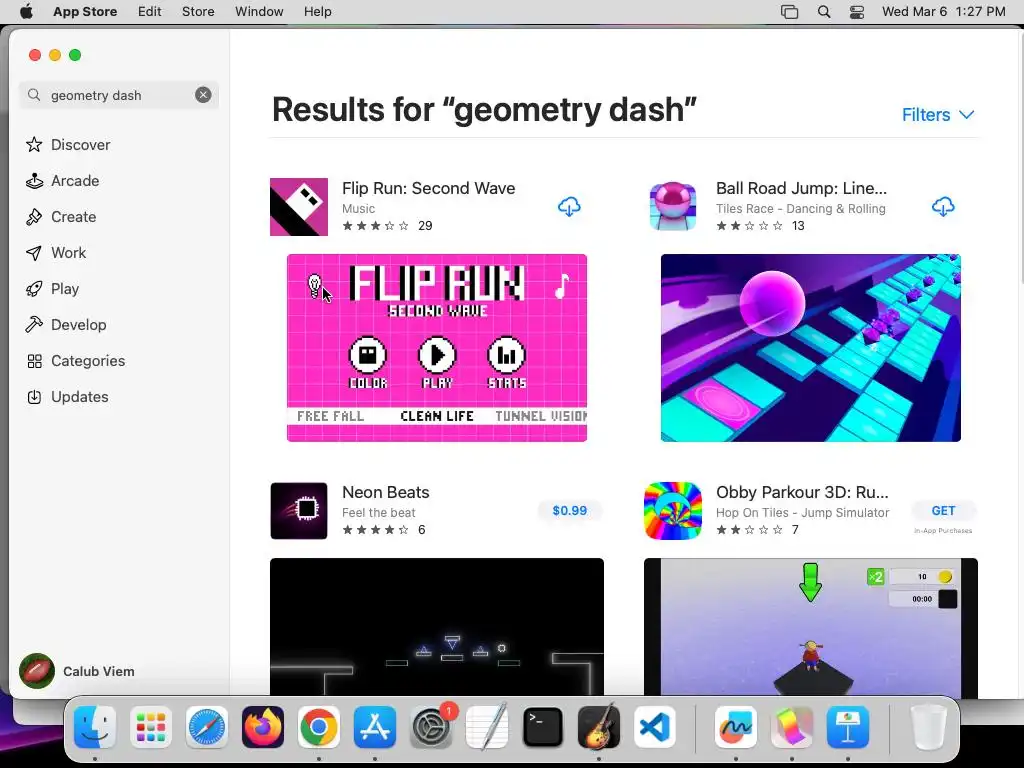Open the Neon Beats app icon
The image size is (1024, 768).
299,511
